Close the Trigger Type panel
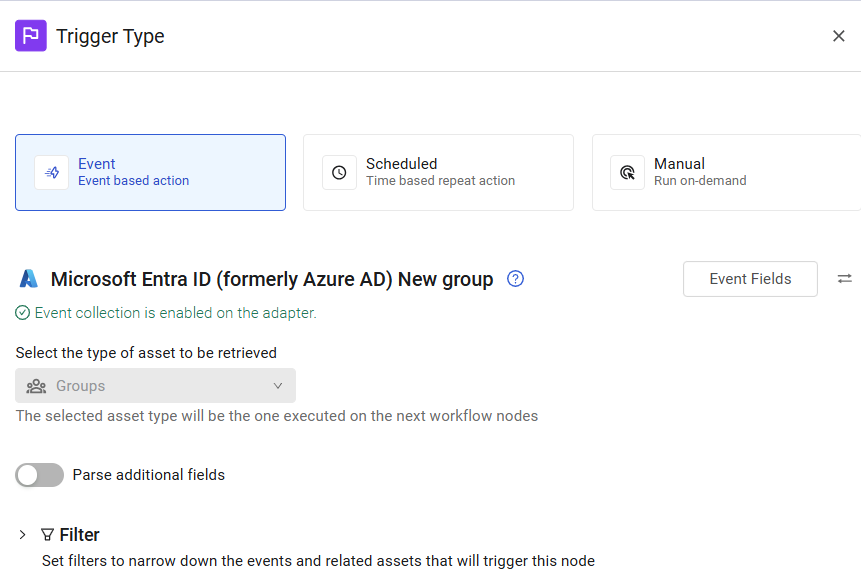 tap(838, 36)
